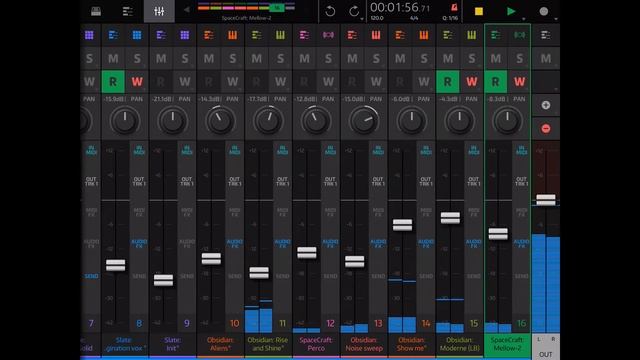640x360 pixels.
Task: Toggle automation write W on track 8
Action: pos(137,82)
